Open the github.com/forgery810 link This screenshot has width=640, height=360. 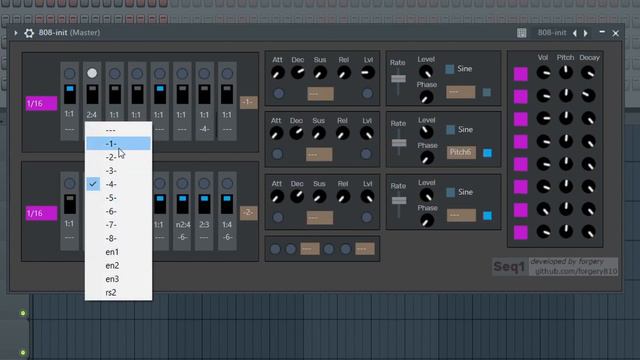576,271
